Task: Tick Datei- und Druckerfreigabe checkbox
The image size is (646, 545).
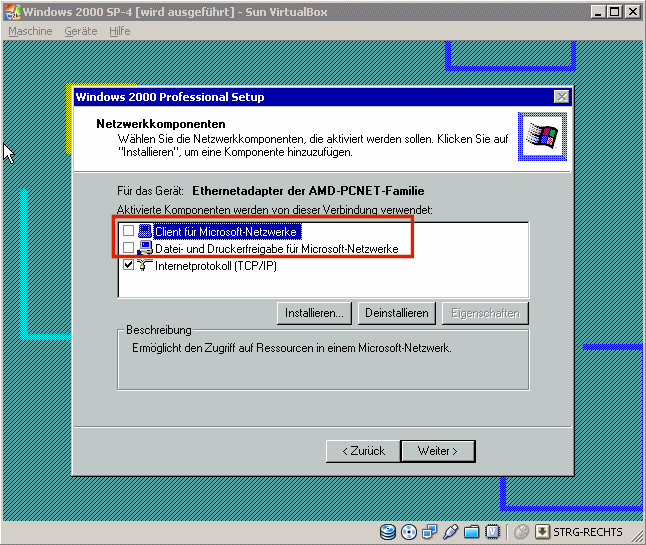Action: pos(128,248)
